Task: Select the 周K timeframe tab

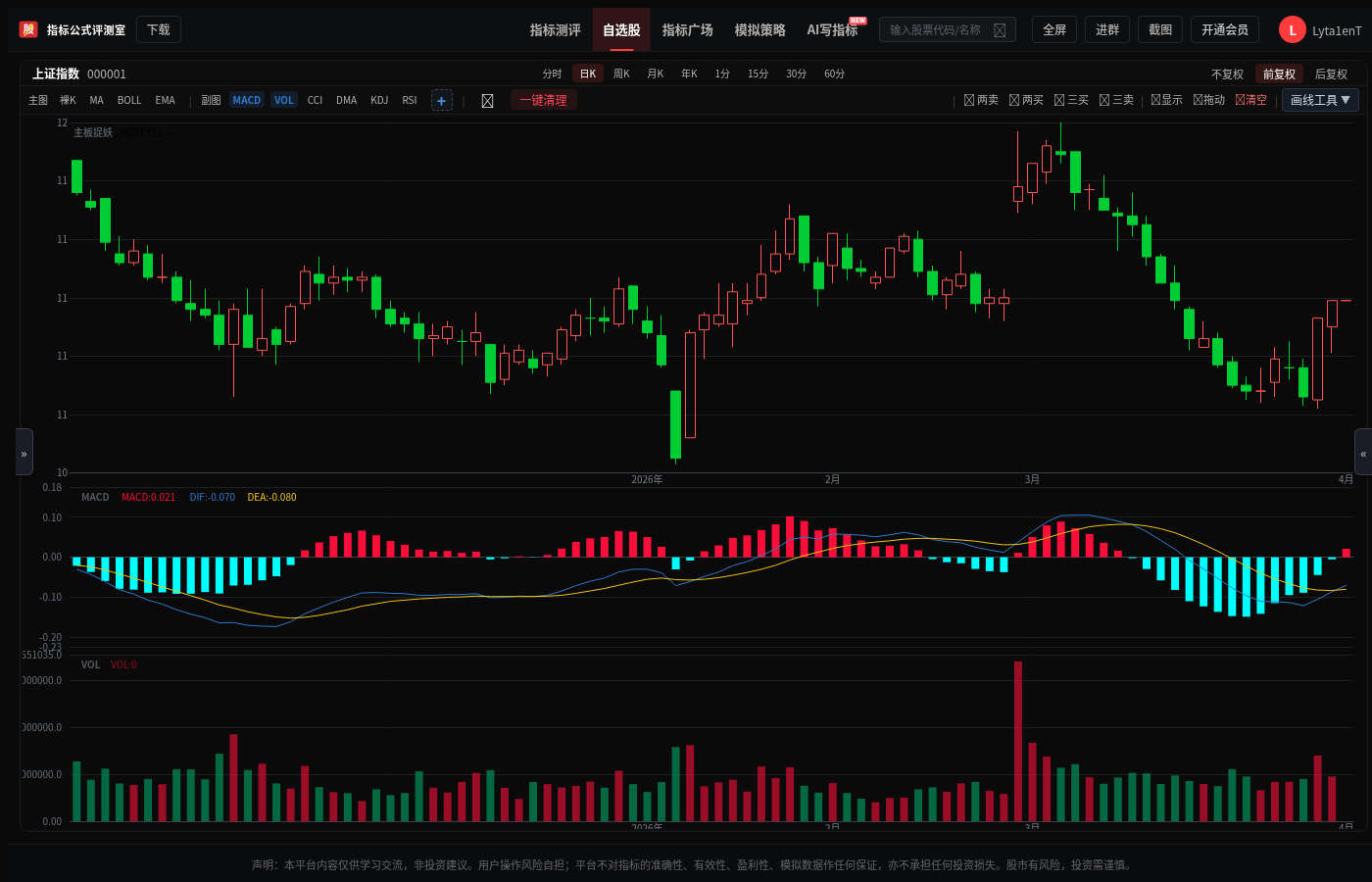Action: (x=621, y=74)
